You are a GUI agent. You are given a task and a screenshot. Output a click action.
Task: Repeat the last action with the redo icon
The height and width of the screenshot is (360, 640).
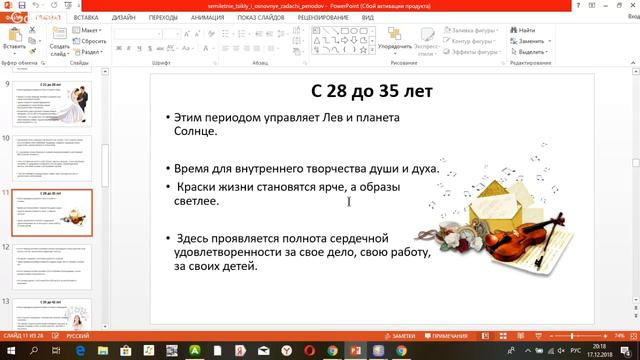(54, 5)
